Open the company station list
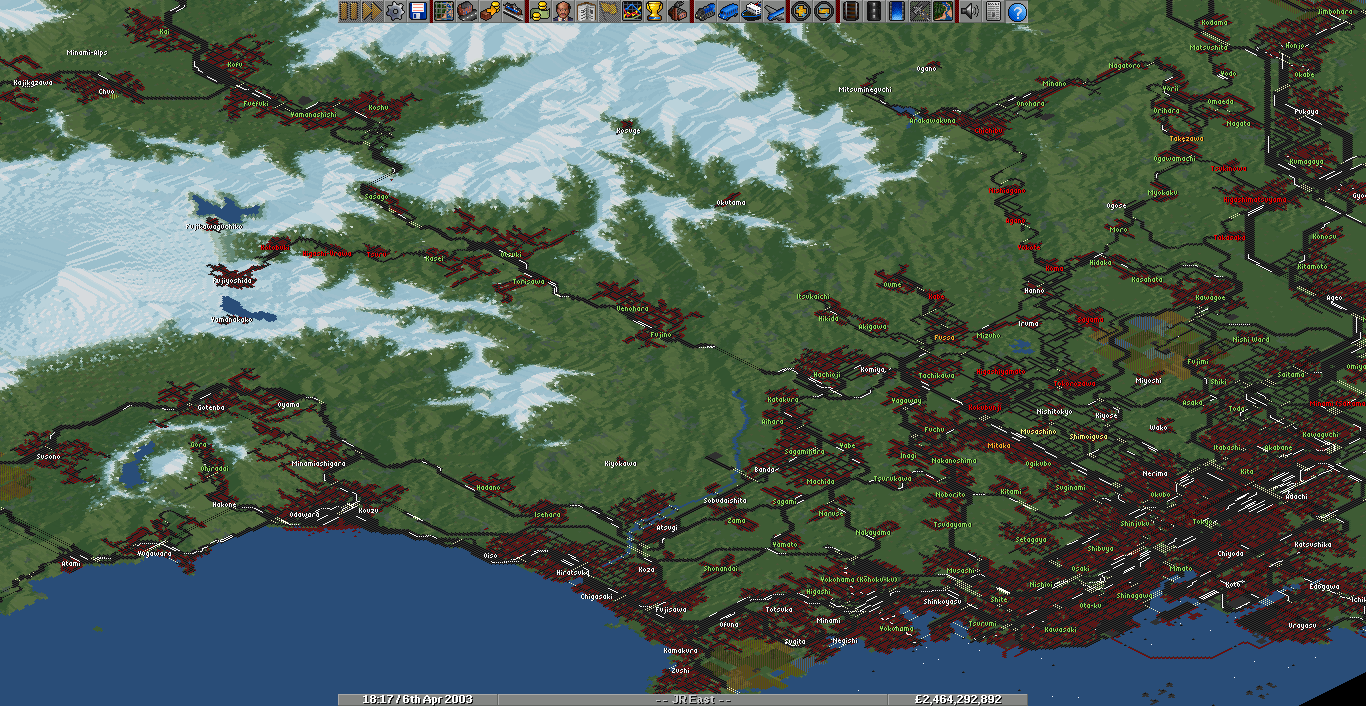1366x706 pixels. pos(512,12)
